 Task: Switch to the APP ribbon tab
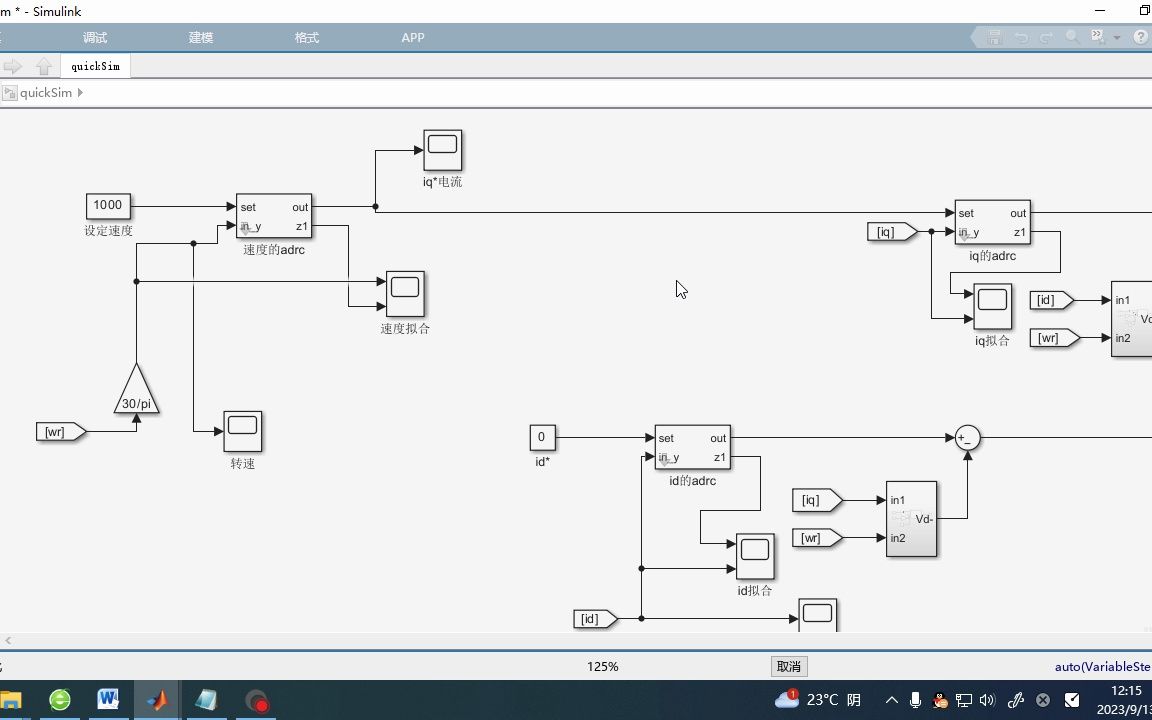coord(413,37)
